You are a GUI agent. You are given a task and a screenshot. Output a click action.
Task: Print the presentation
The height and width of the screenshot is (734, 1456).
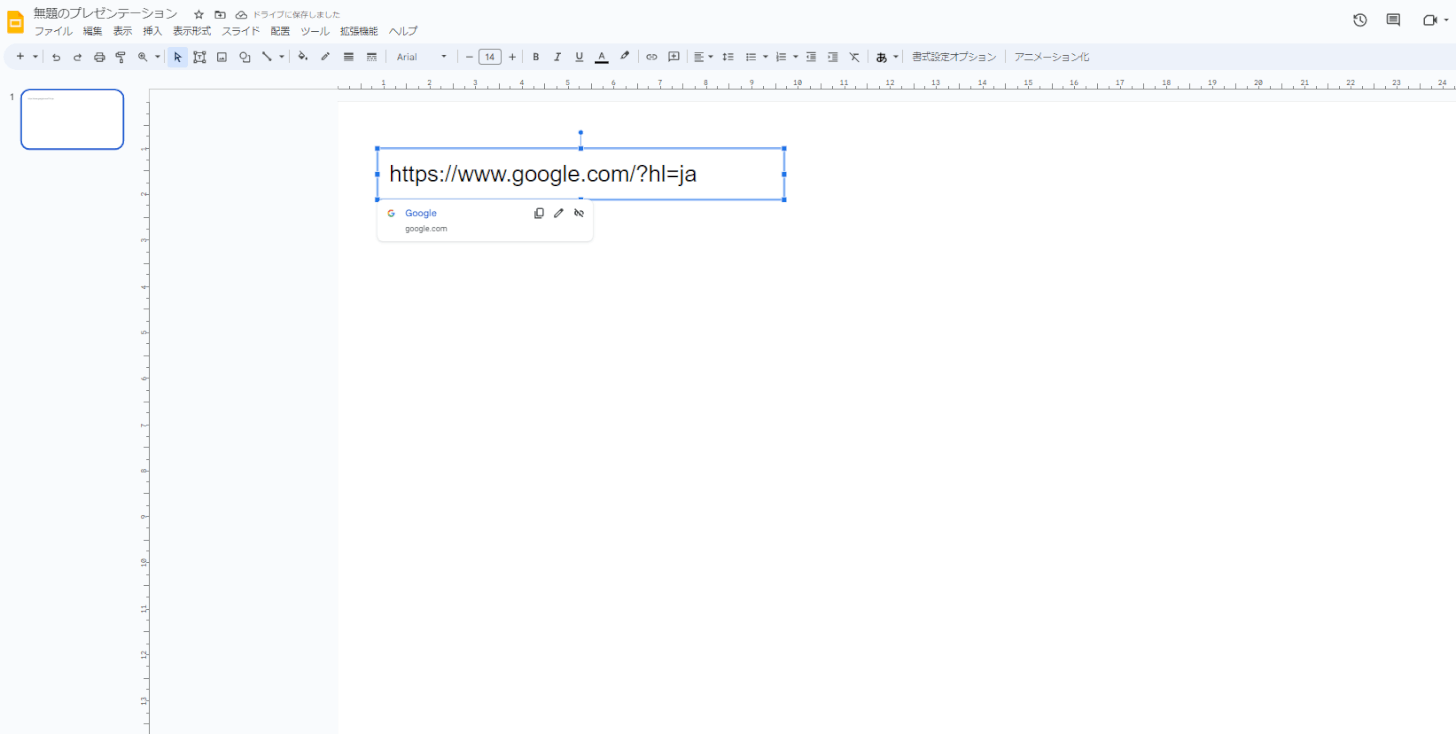[99, 57]
